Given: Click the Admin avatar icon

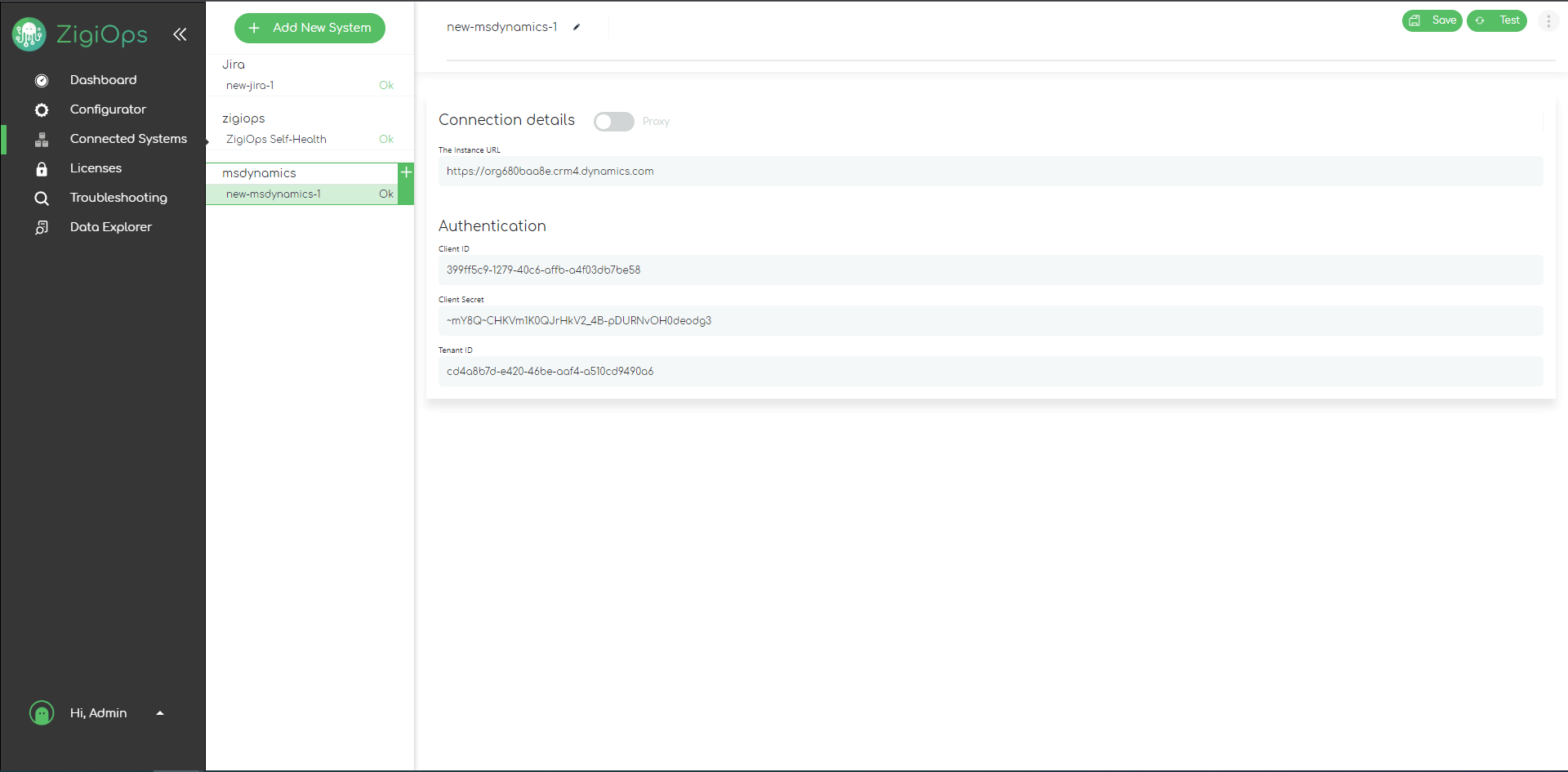Looking at the screenshot, I should 42,713.
